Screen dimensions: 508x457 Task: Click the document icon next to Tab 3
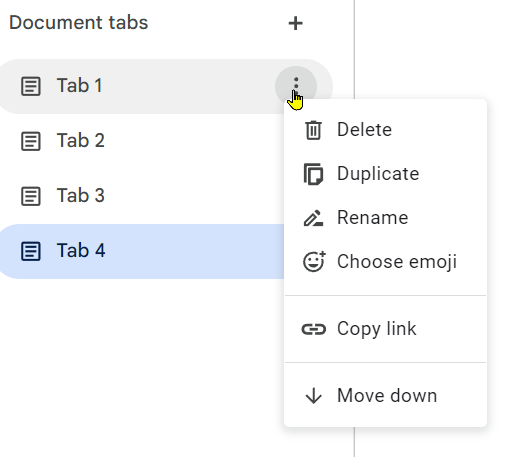[x=31, y=196]
